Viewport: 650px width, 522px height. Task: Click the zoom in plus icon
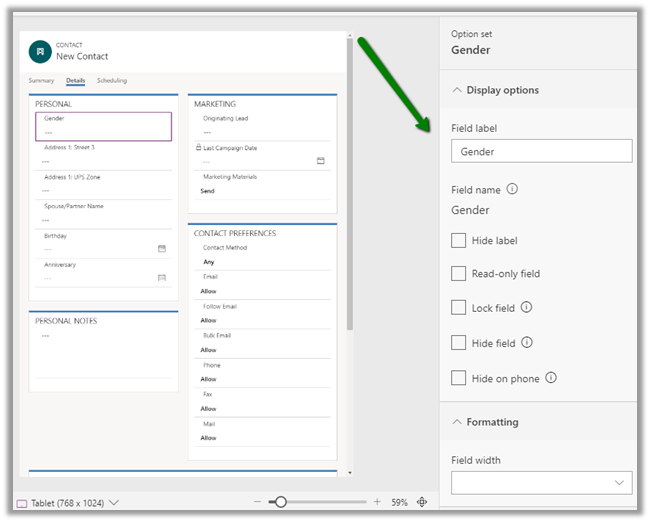[x=377, y=502]
